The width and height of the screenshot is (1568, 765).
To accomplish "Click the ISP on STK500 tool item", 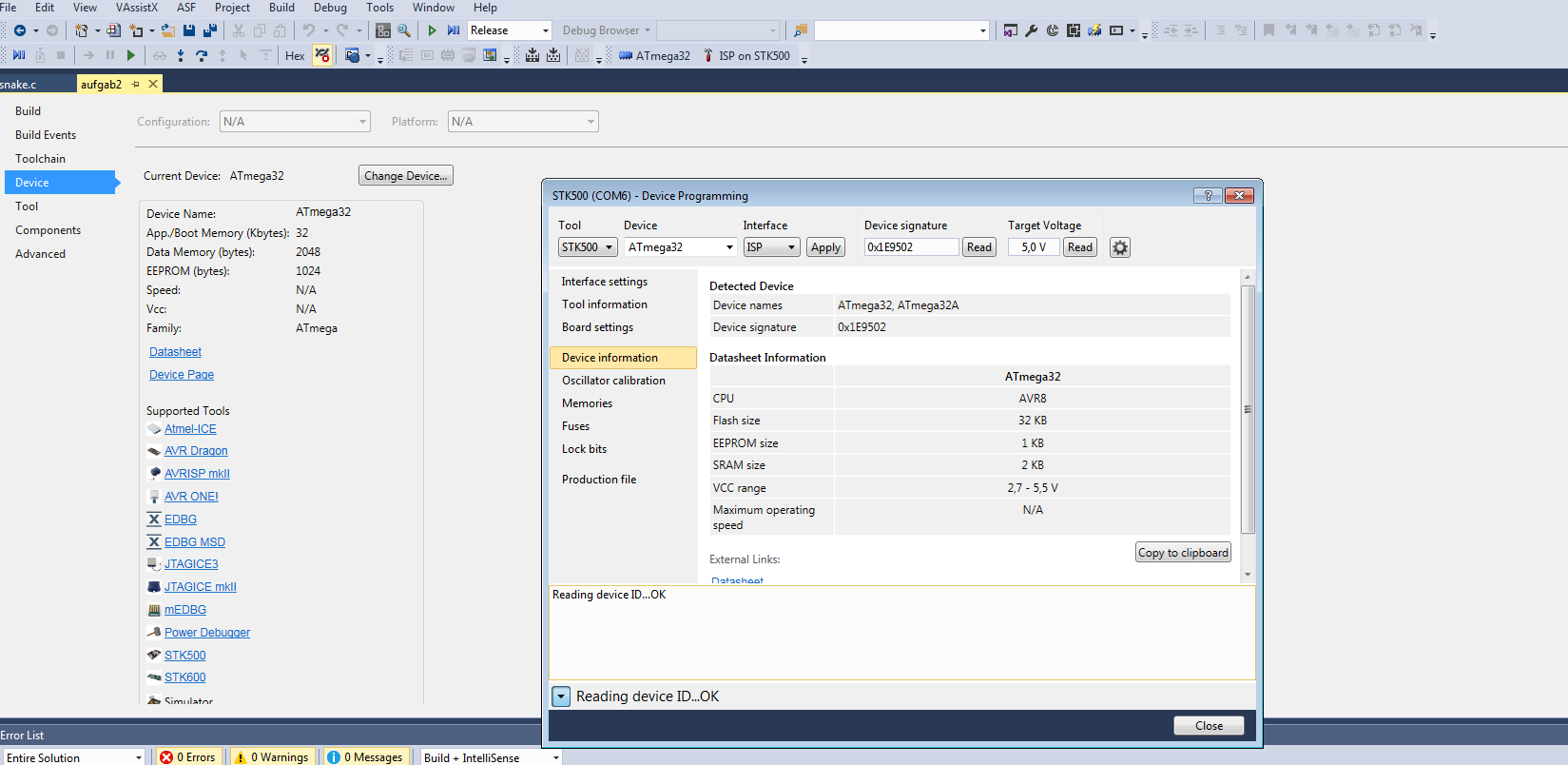I will (746, 55).
